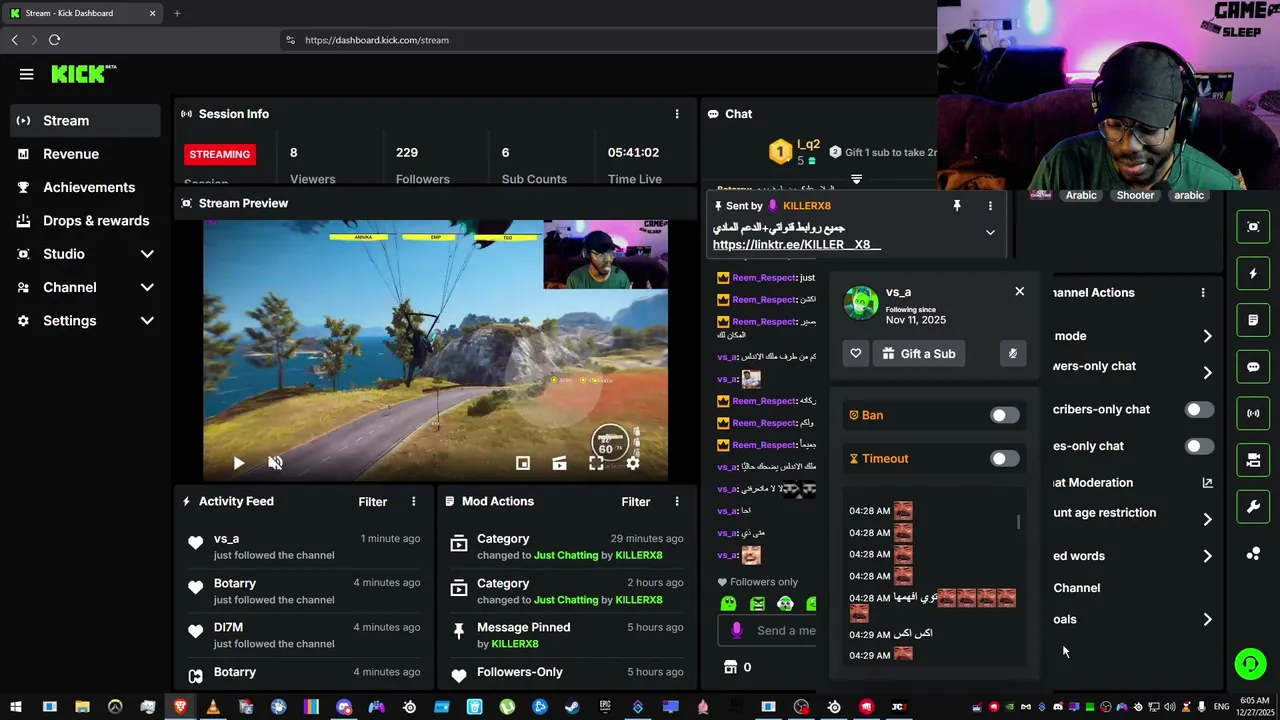Click the screen capture icon in right sidebar

[1253, 227]
